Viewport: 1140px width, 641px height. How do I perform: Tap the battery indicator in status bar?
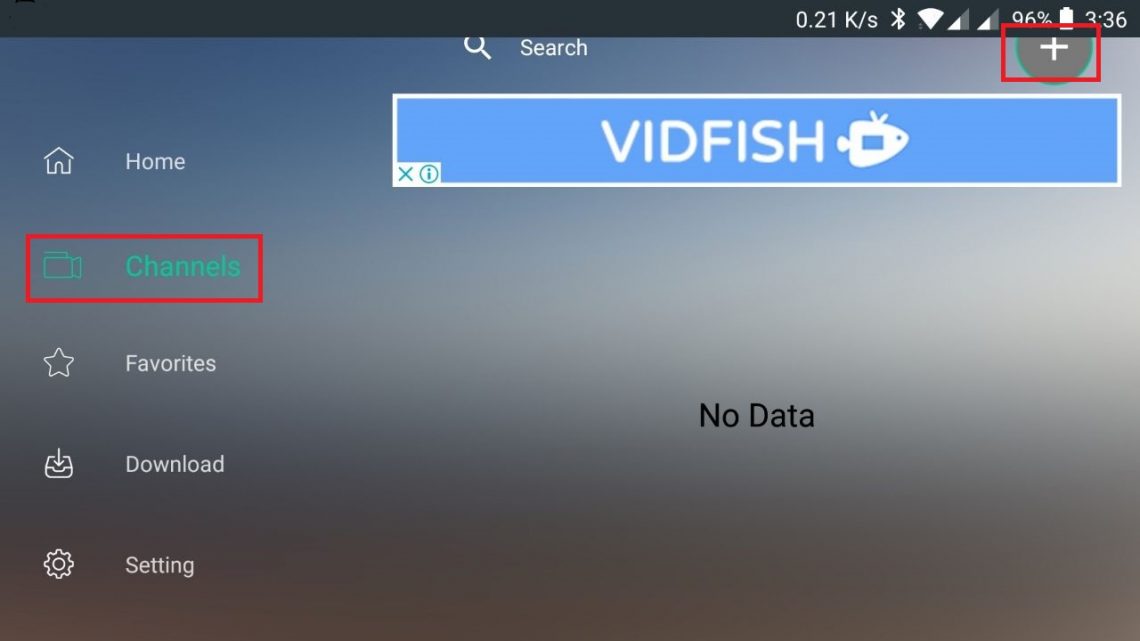coord(1067,18)
